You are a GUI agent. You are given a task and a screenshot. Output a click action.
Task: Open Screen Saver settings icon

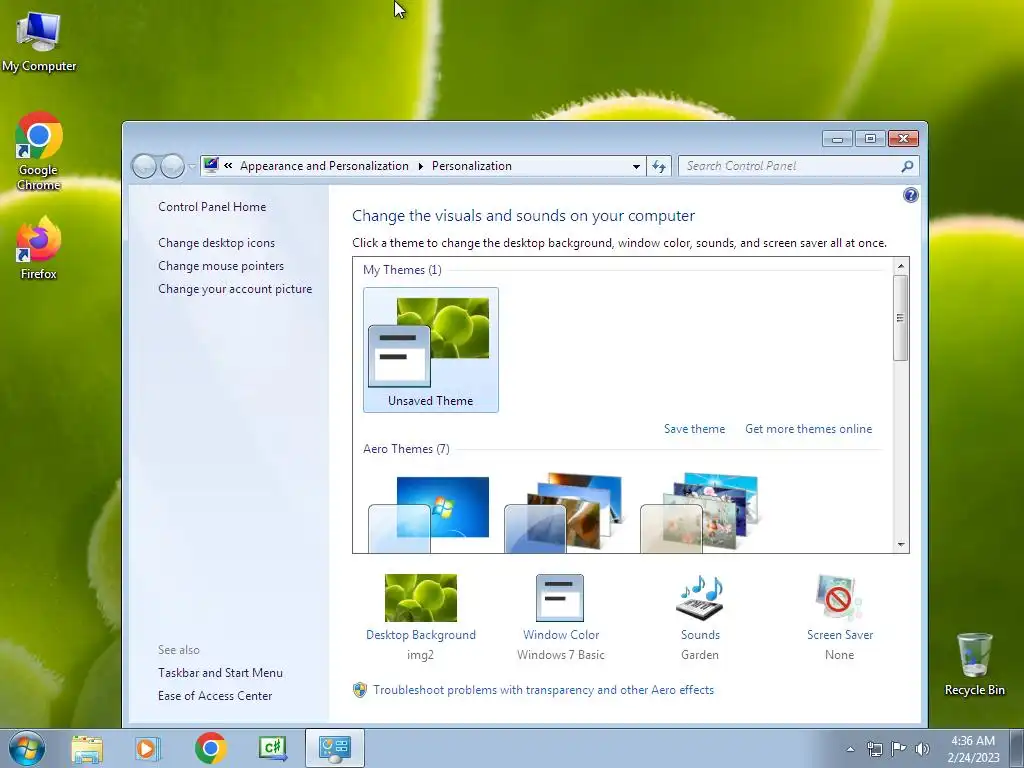click(x=839, y=598)
